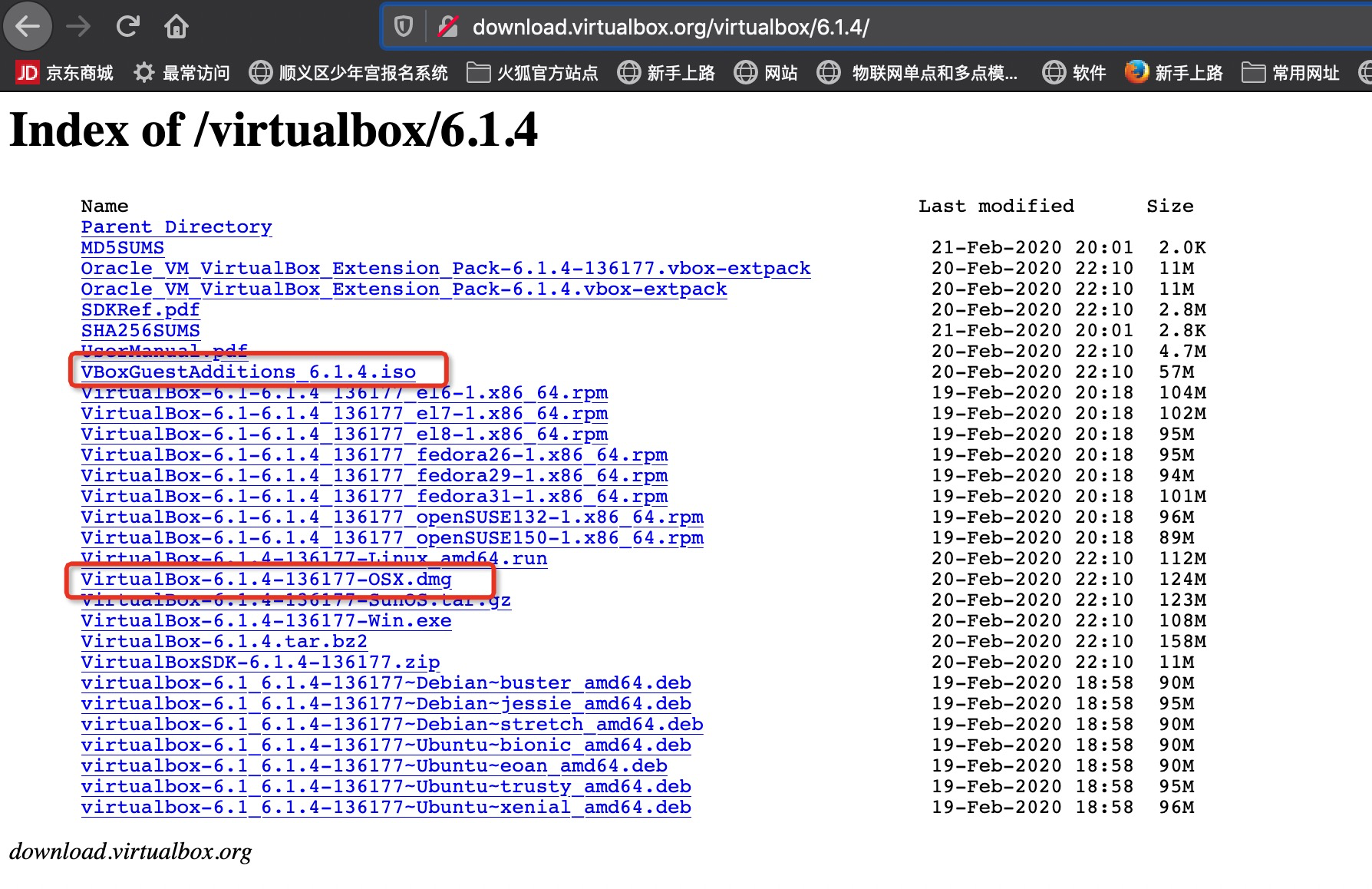Screen dimensions: 1372x889
Task: Open the 软件 bookmark
Action: click(1074, 73)
